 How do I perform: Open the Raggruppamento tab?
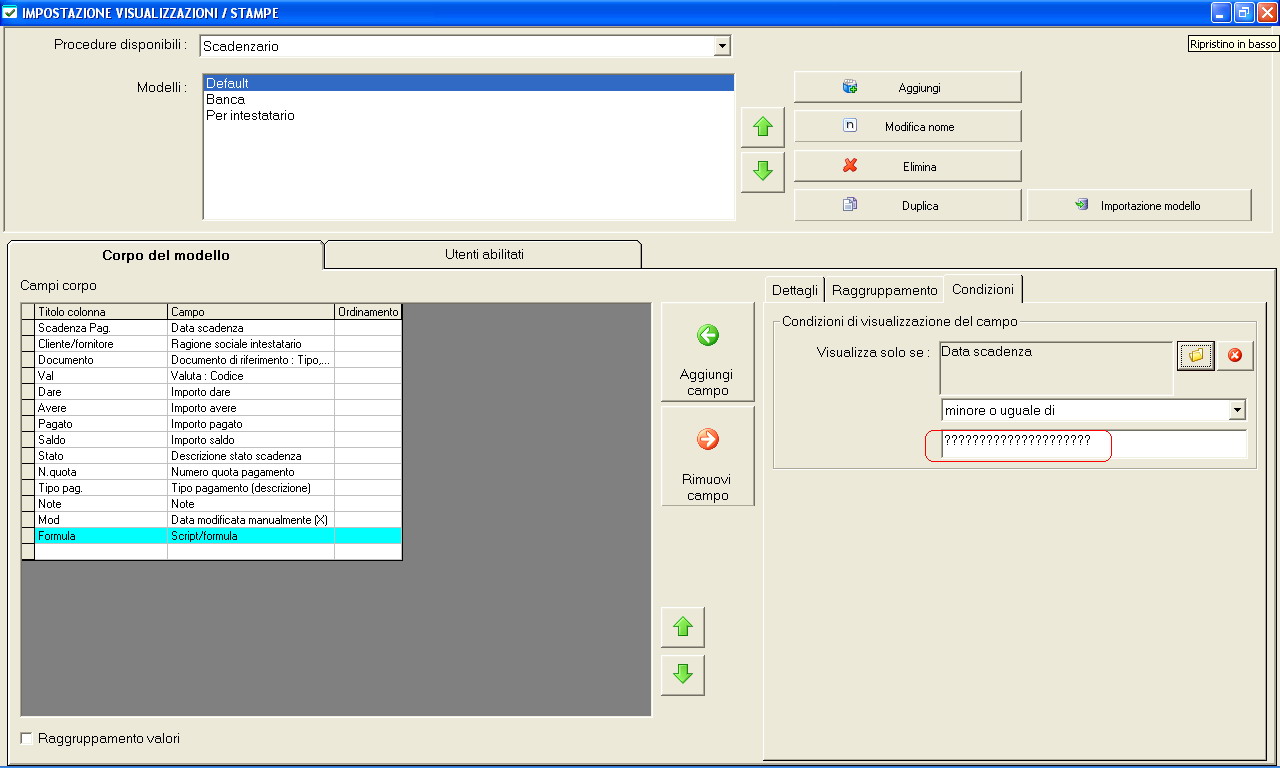pyautogui.click(x=885, y=290)
